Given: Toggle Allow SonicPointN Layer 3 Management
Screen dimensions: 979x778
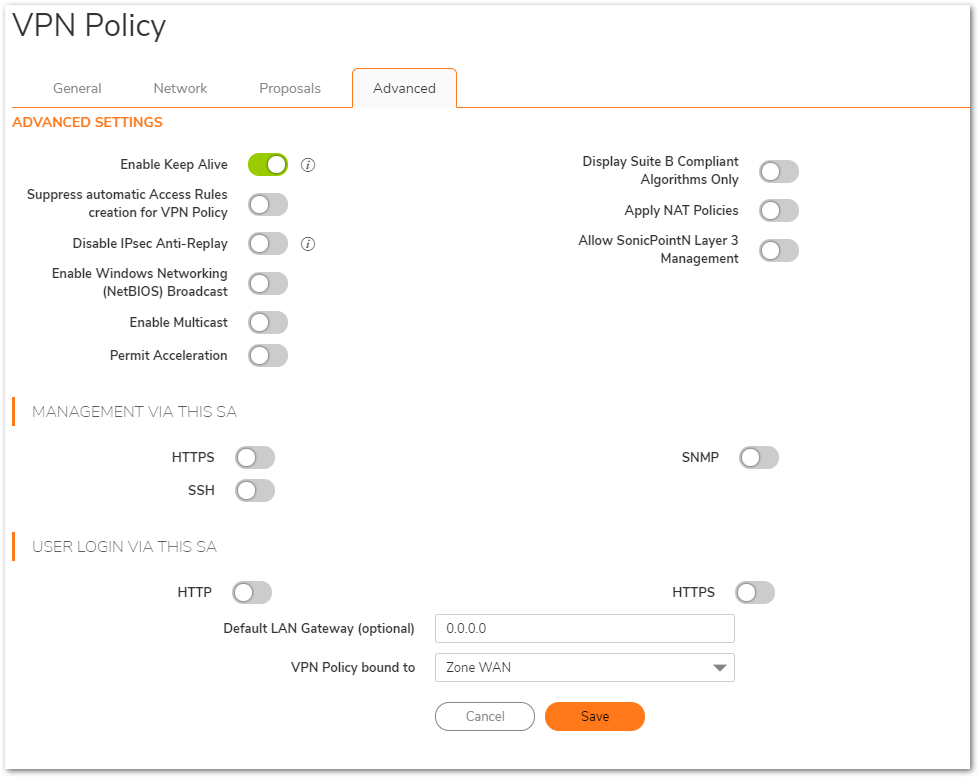Looking at the screenshot, I should pos(779,250).
